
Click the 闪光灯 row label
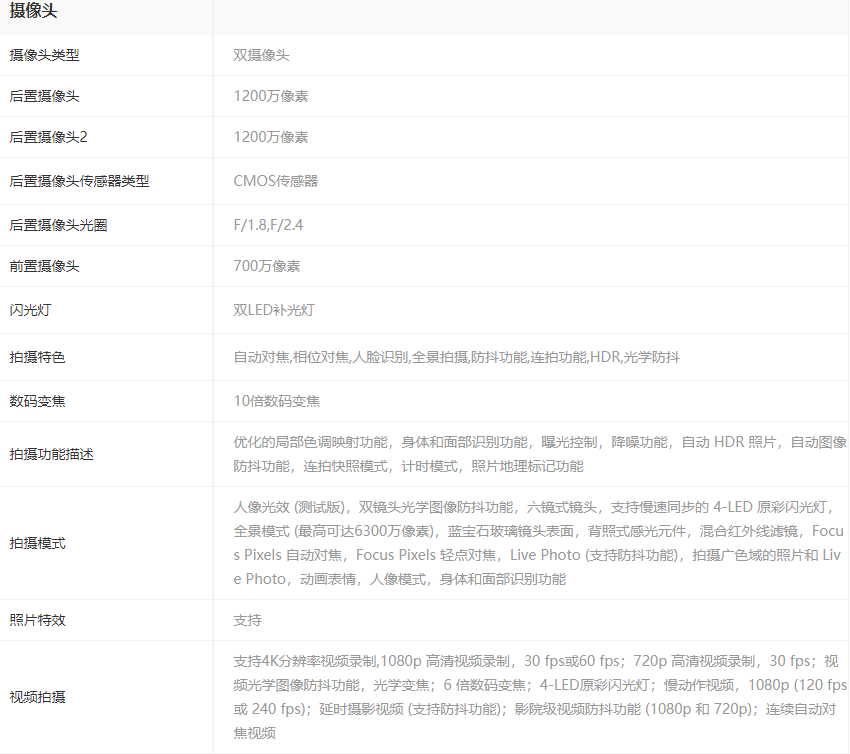[x=30, y=310]
